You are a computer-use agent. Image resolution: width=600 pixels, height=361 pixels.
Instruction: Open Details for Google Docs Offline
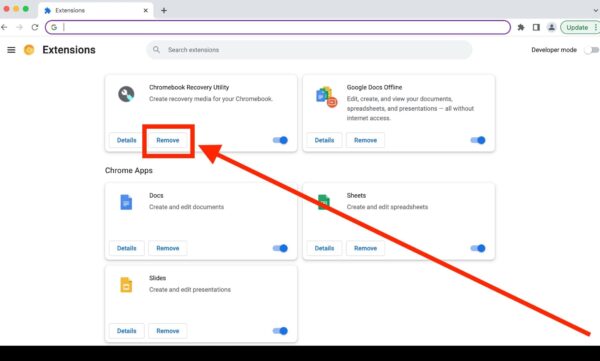click(x=324, y=140)
